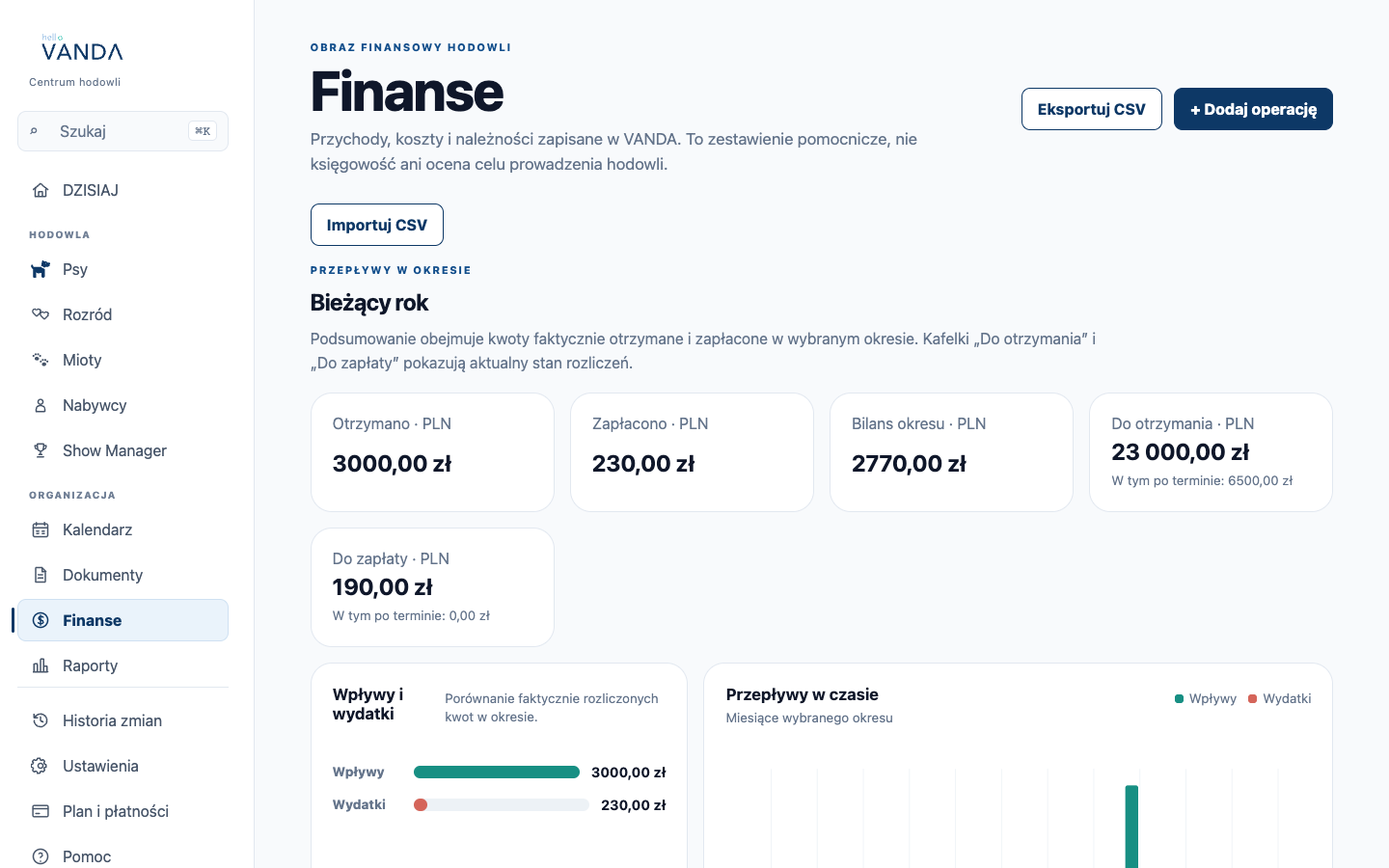Click the red Wydatki legend swatch

(x=1252, y=698)
